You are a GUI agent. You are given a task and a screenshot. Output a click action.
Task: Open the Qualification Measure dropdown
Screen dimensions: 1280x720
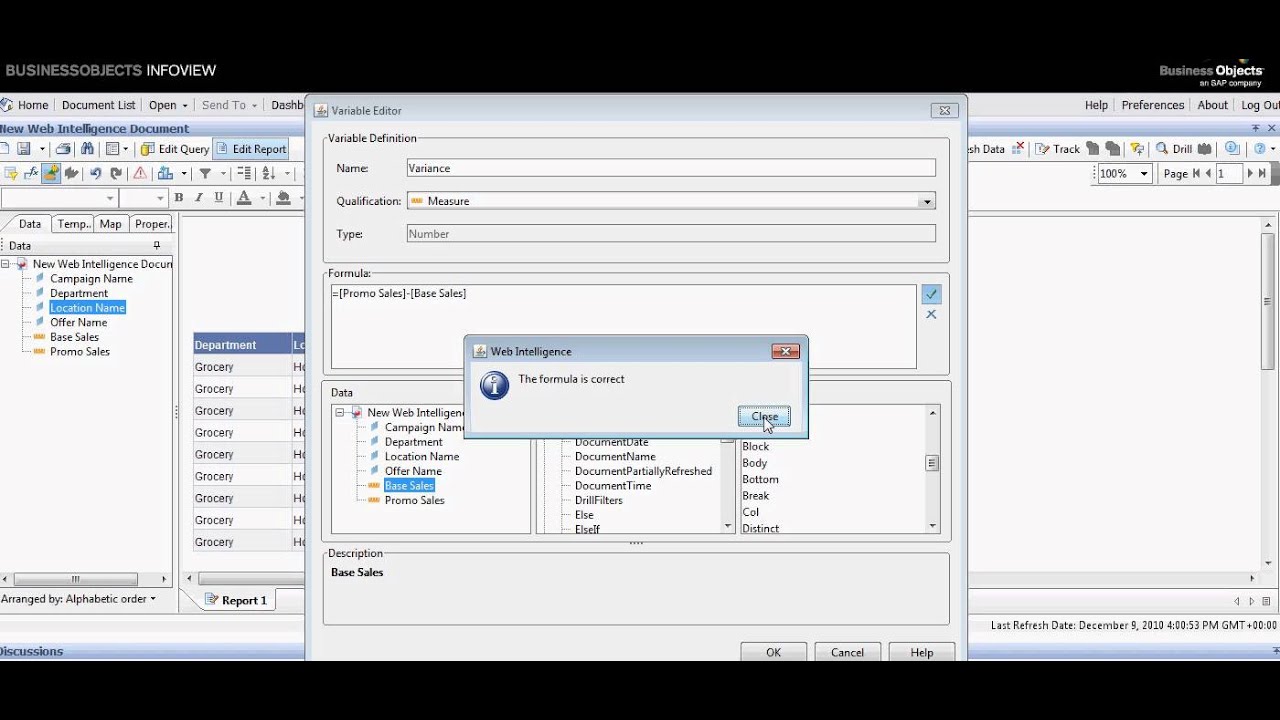(927, 201)
